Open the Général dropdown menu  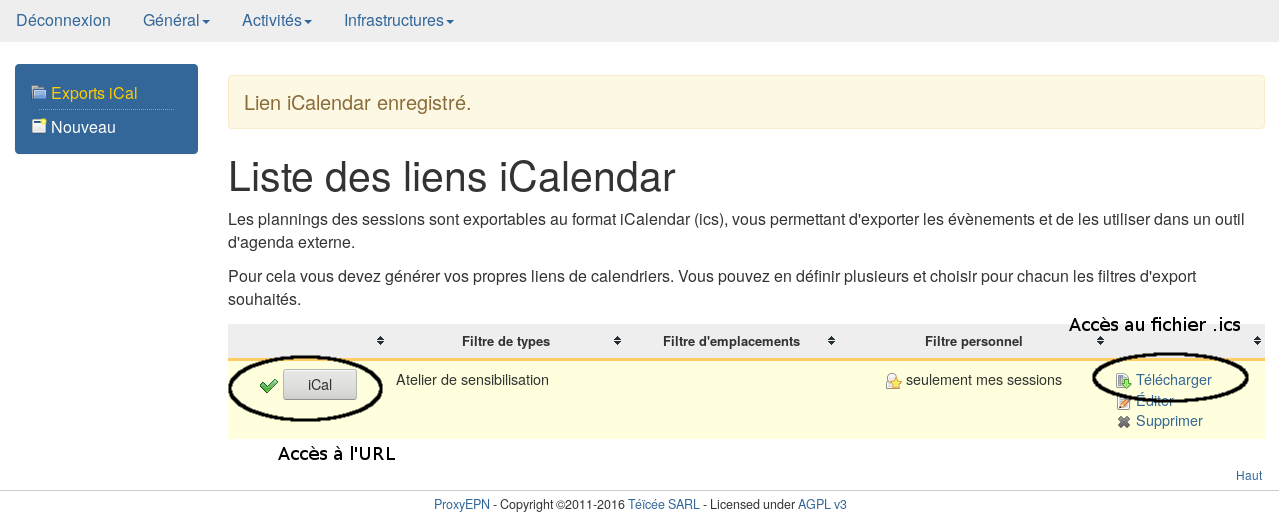click(176, 21)
